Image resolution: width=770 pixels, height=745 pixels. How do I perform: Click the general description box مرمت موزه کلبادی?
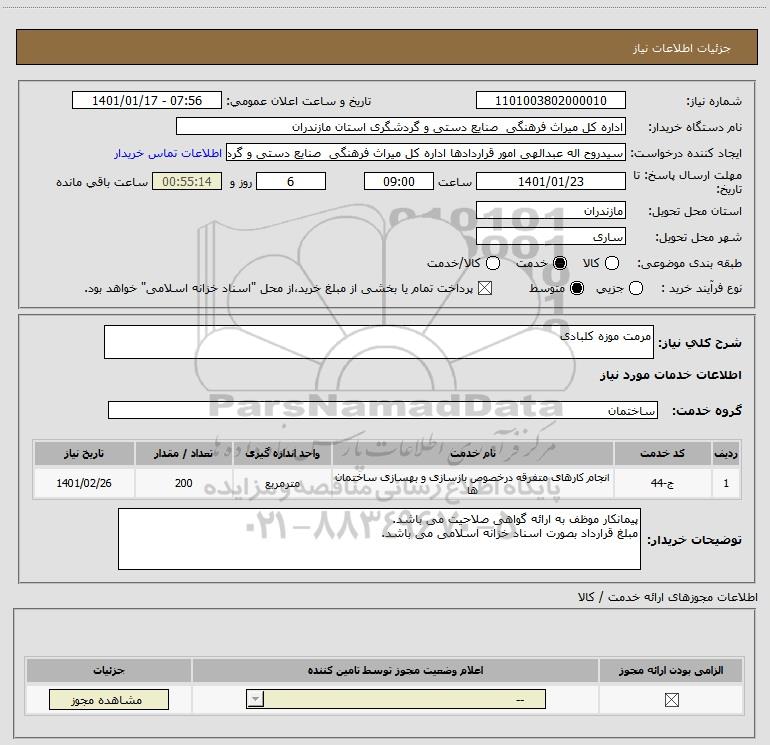coord(379,342)
